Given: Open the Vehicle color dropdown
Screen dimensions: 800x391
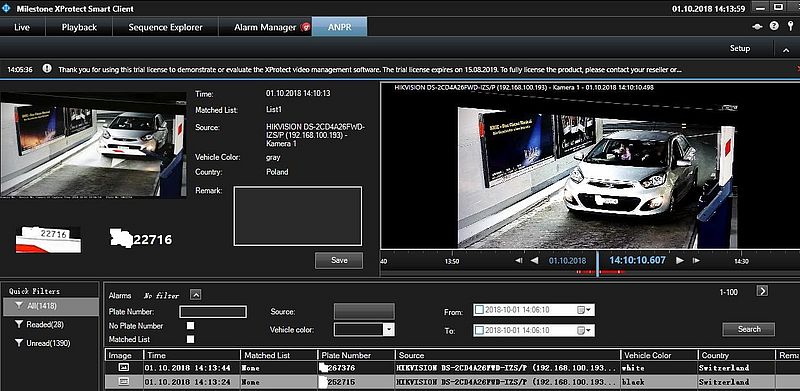Looking at the screenshot, I should click(389, 330).
